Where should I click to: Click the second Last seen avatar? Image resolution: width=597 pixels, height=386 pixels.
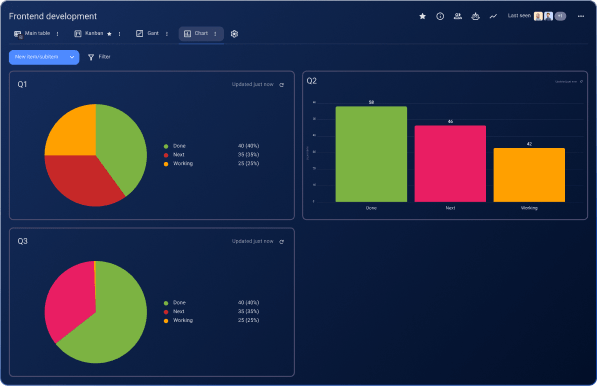(x=548, y=16)
